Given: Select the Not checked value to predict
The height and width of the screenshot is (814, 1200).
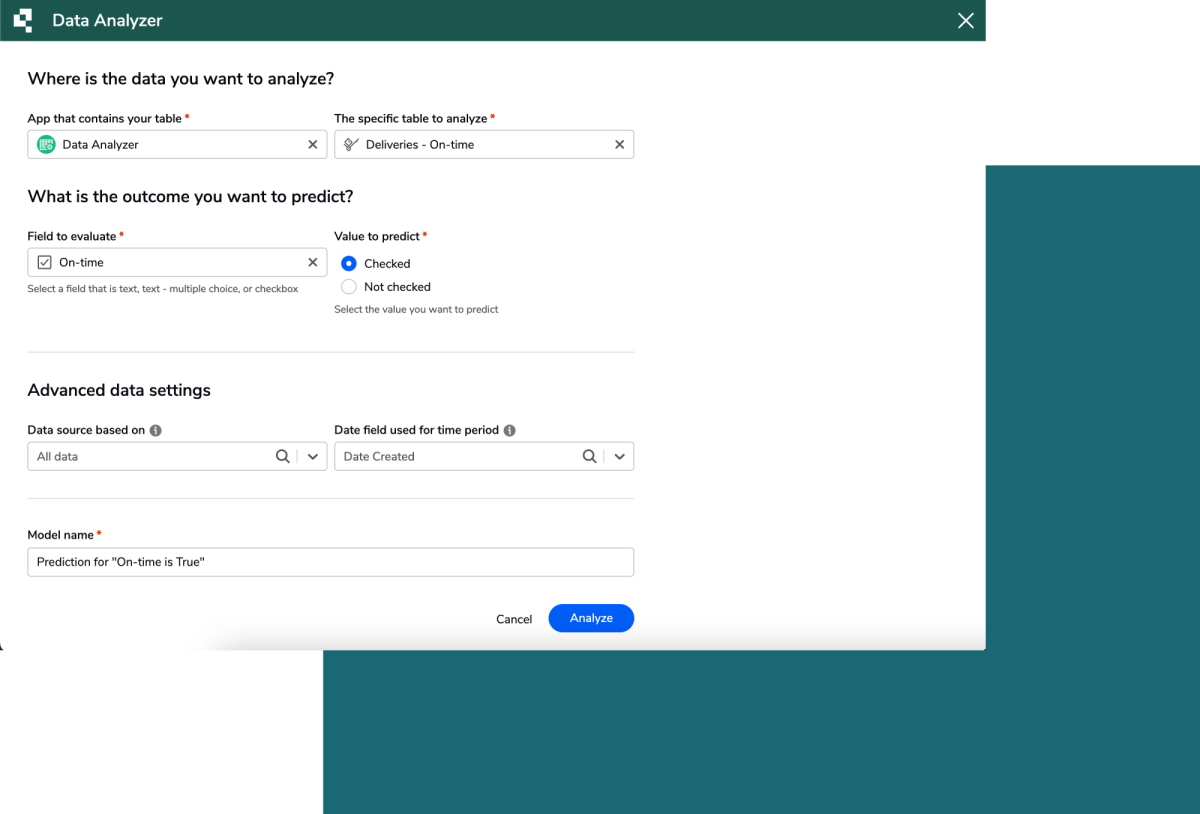Looking at the screenshot, I should click(349, 286).
